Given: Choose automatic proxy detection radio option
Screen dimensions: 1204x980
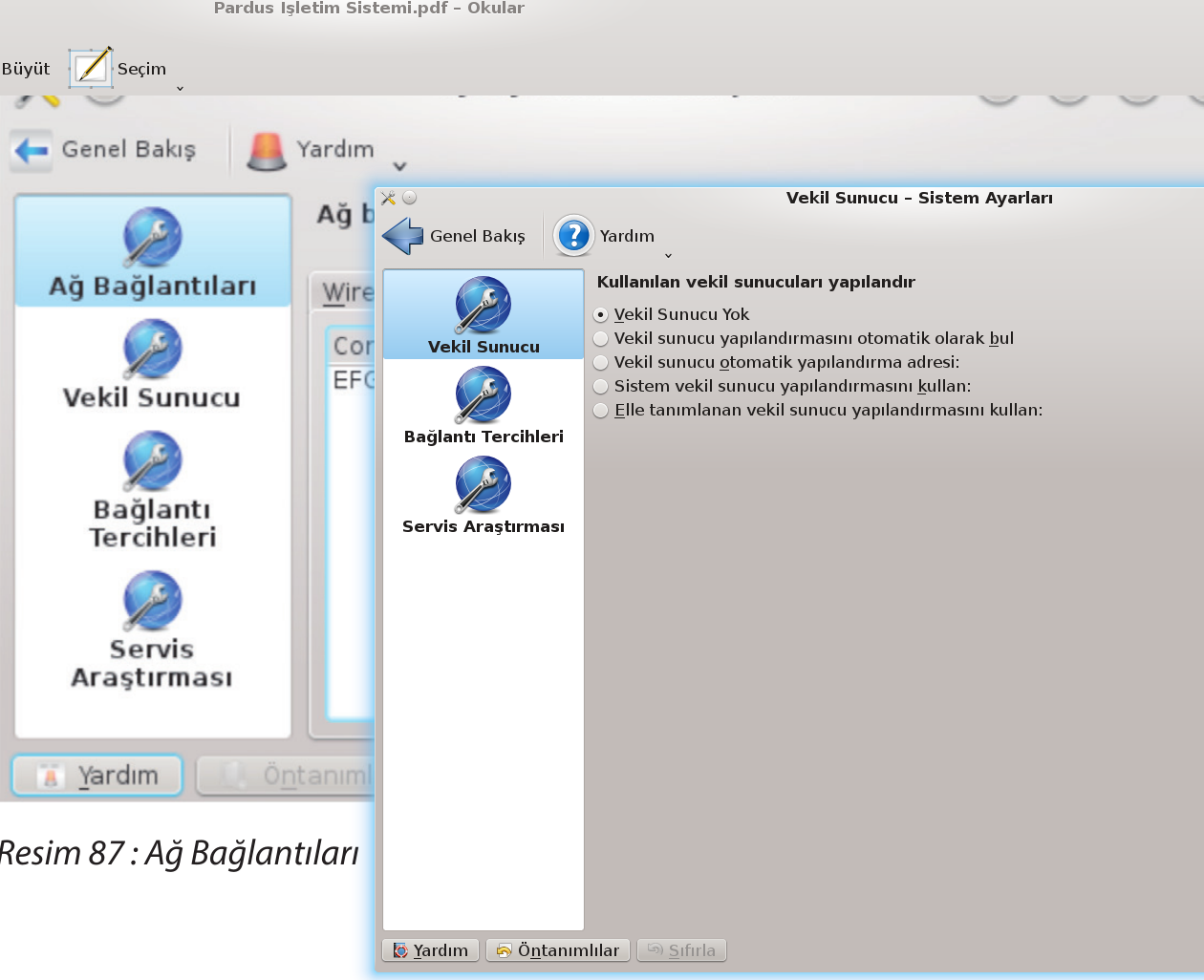Looking at the screenshot, I should point(601,338).
